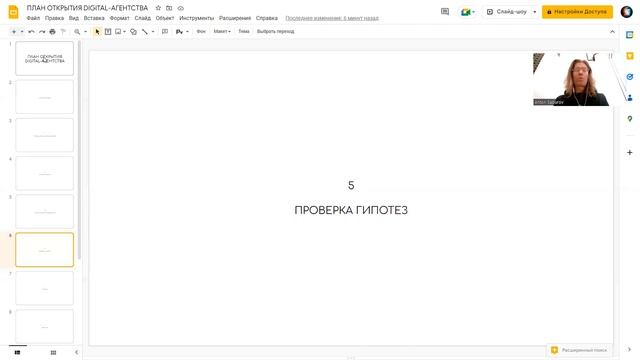The image size is (640, 360).
Task: Insert a text box
Action: click(108, 31)
